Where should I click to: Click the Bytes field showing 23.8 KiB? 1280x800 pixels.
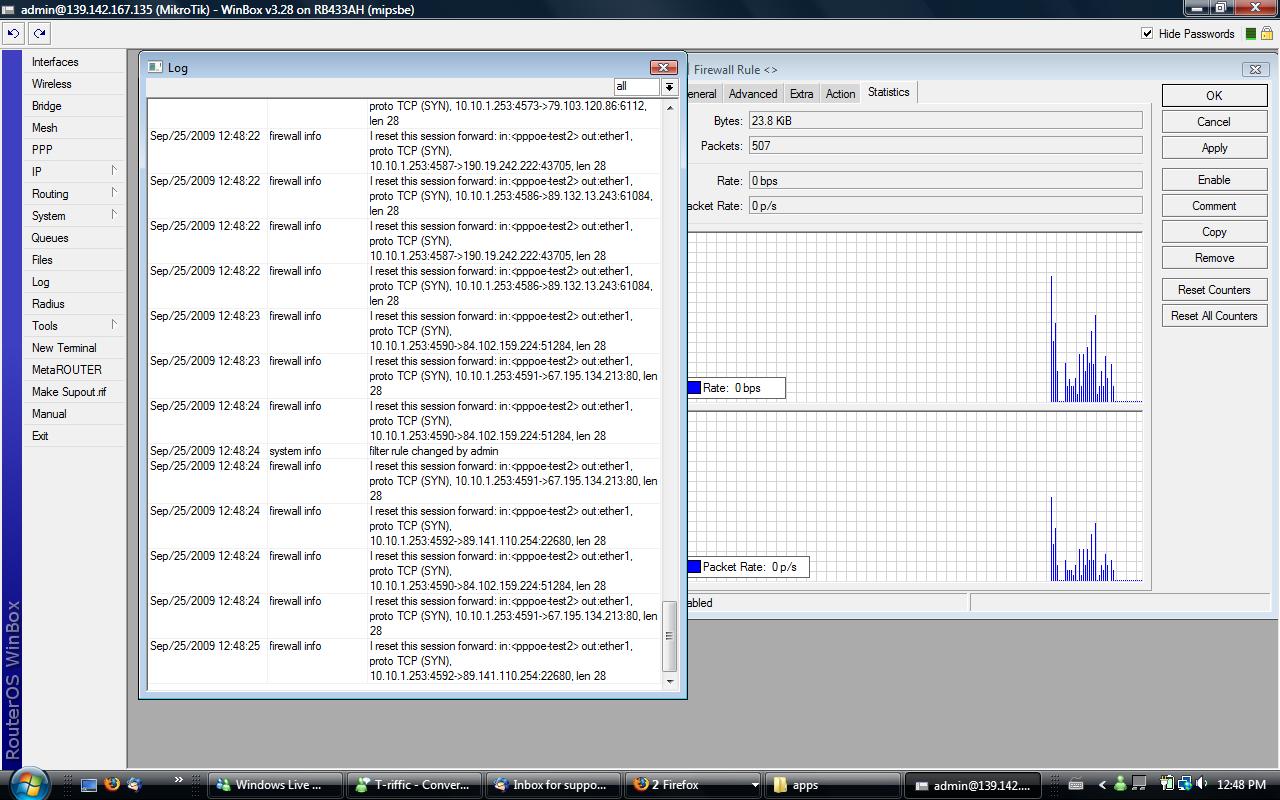click(945, 121)
